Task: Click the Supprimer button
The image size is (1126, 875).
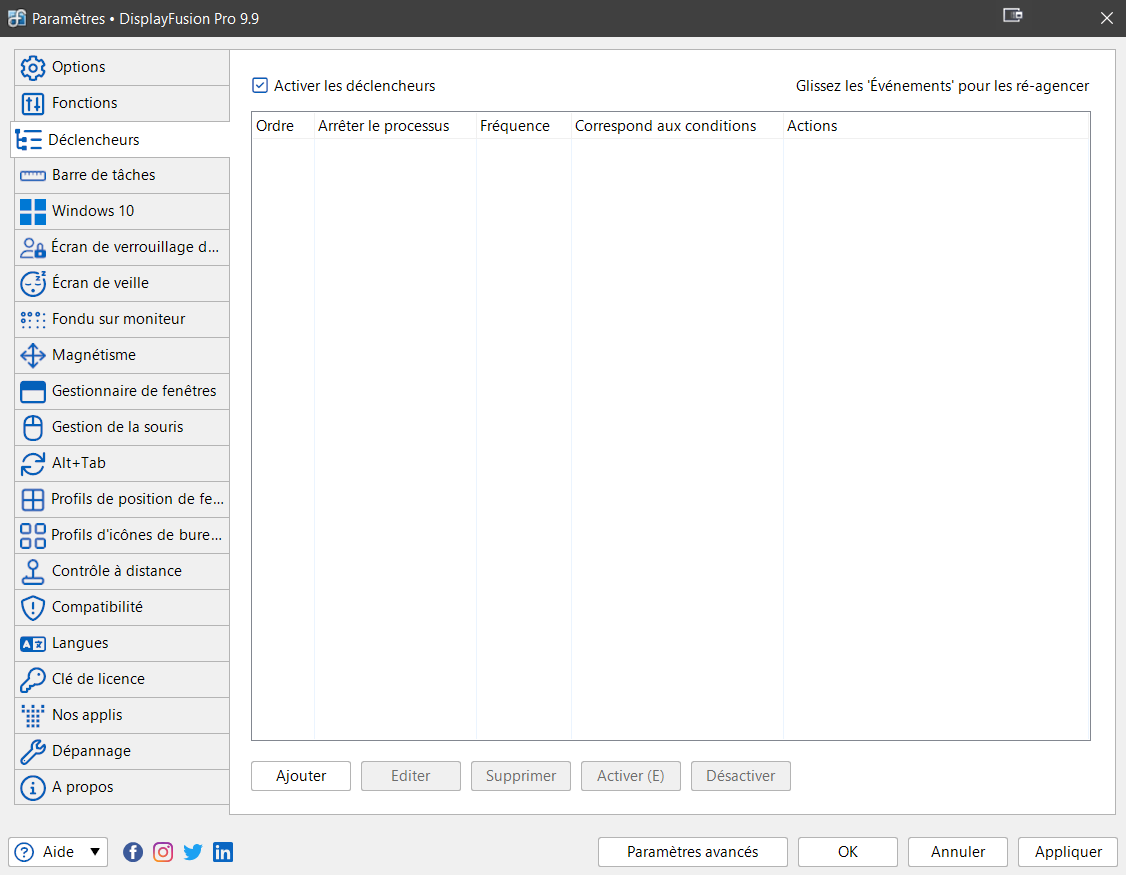Action: pos(521,776)
